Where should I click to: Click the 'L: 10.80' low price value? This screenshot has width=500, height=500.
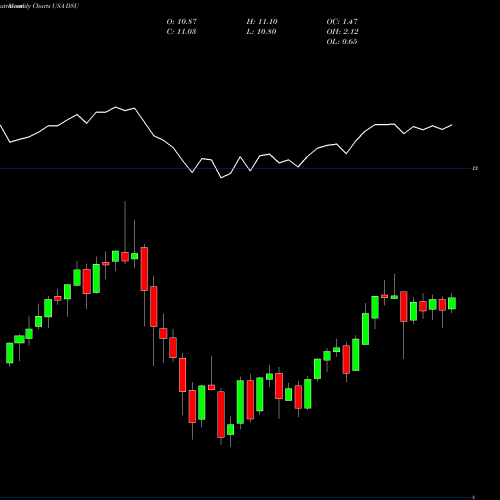coord(262,32)
